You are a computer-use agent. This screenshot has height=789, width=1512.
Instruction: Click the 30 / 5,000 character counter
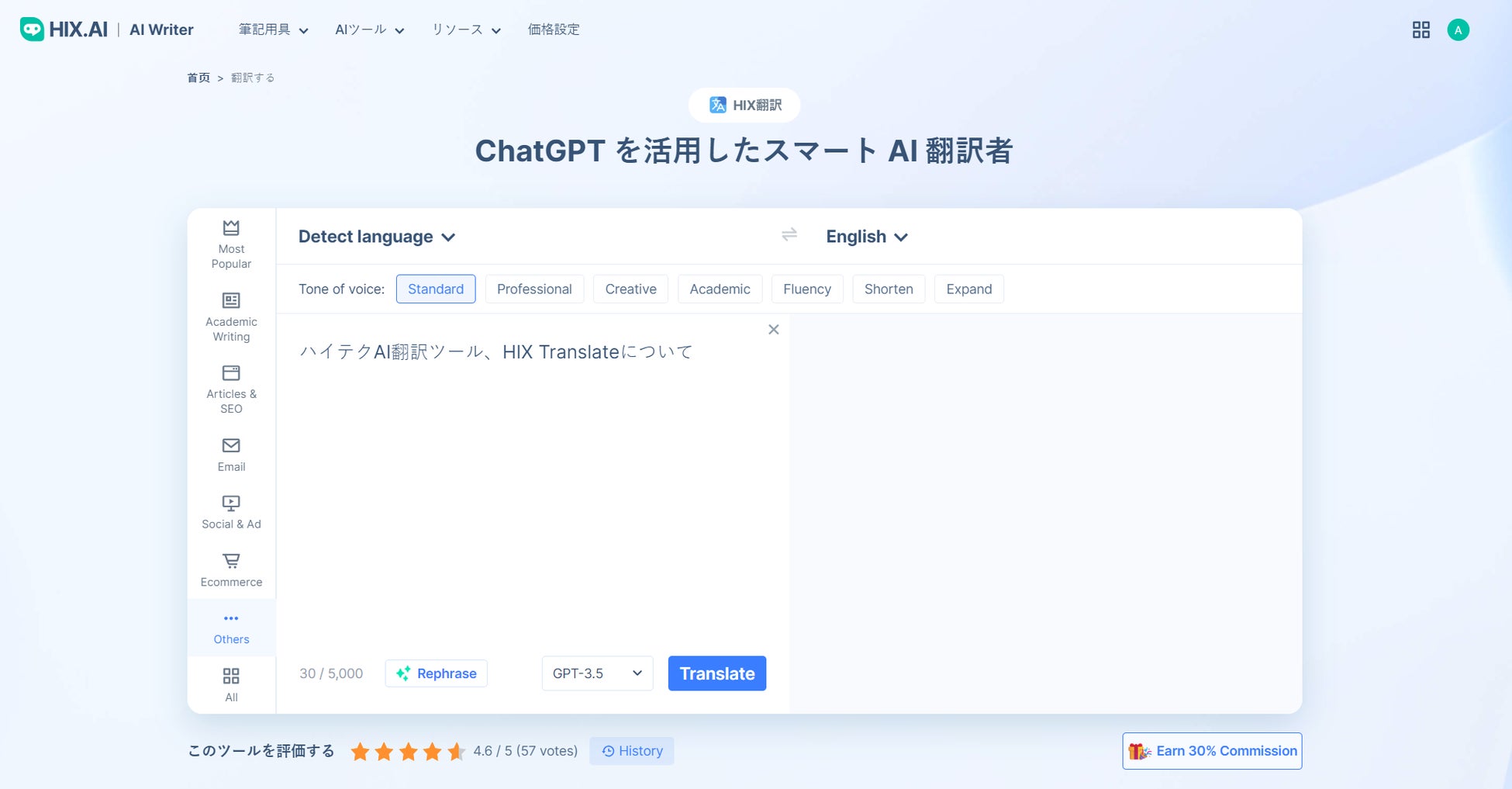pyautogui.click(x=331, y=673)
